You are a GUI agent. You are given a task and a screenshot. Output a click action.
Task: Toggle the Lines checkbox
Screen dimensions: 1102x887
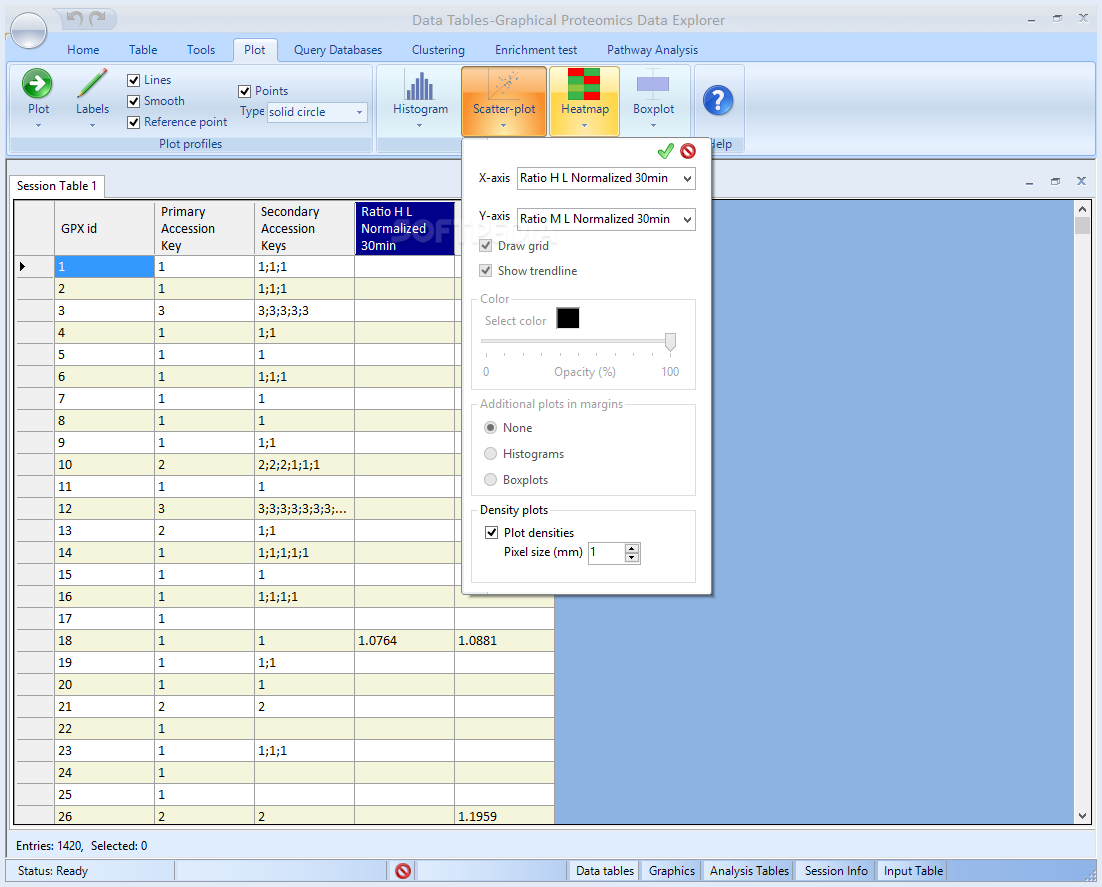(134, 80)
